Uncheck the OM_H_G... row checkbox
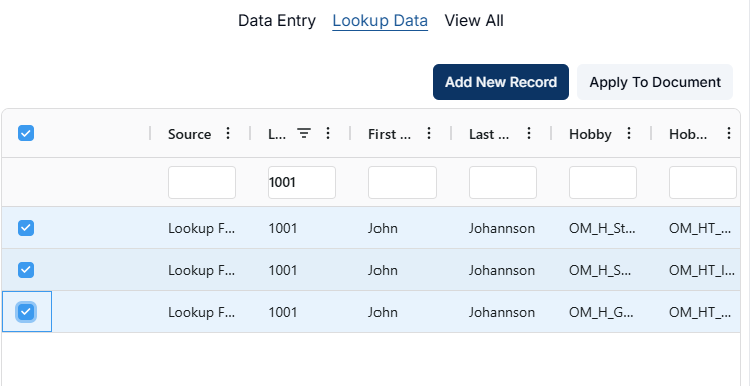Viewport: 756px width, 386px height. point(26,312)
